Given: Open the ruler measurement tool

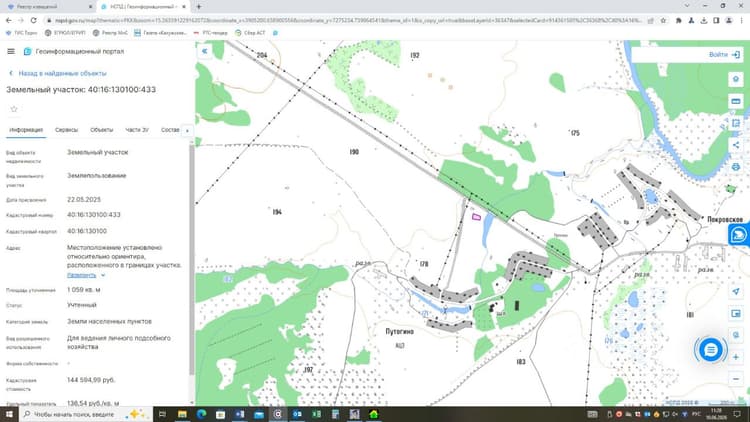Looking at the screenshot, I should pyautogui.click(x=736, y=101).
